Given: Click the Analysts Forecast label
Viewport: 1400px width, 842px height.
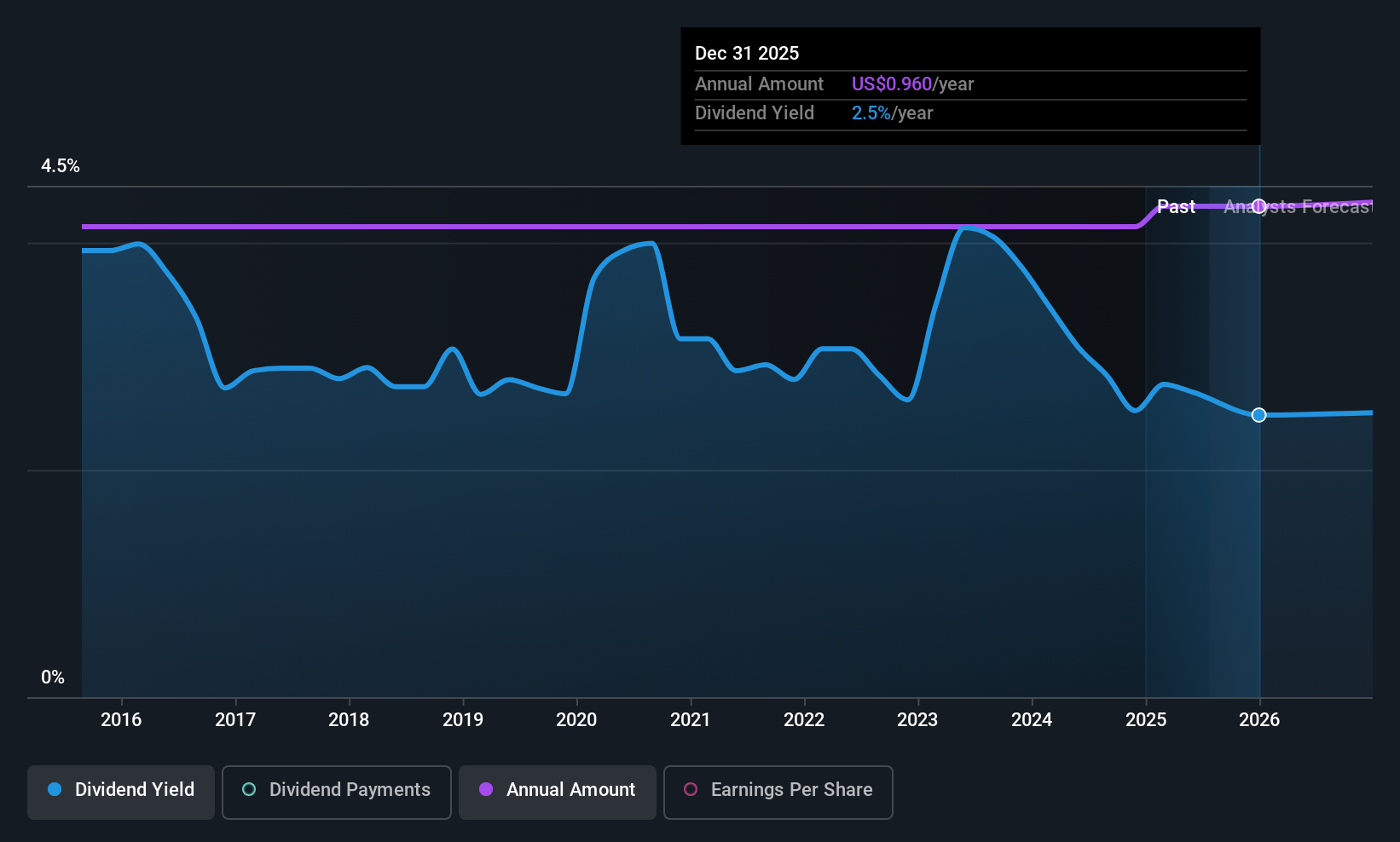Looking at the screenshot, I should point(1298,206).
